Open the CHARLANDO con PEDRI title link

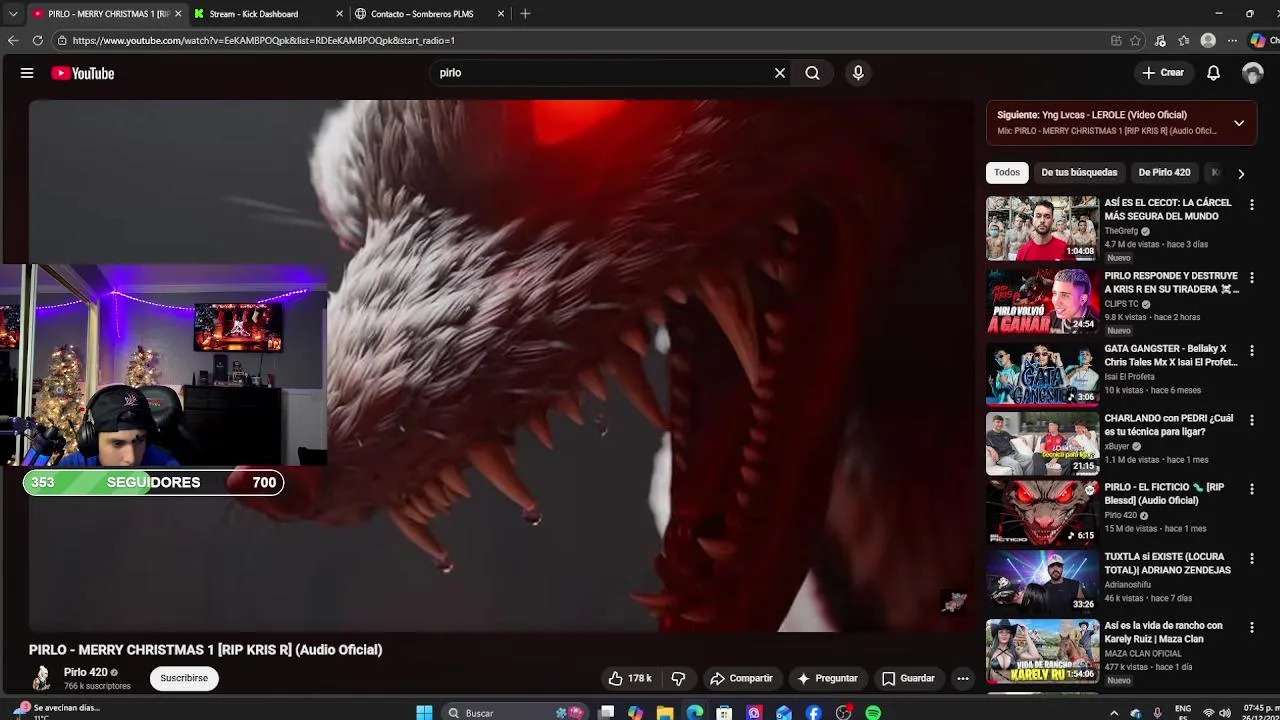pos(1168,425)
